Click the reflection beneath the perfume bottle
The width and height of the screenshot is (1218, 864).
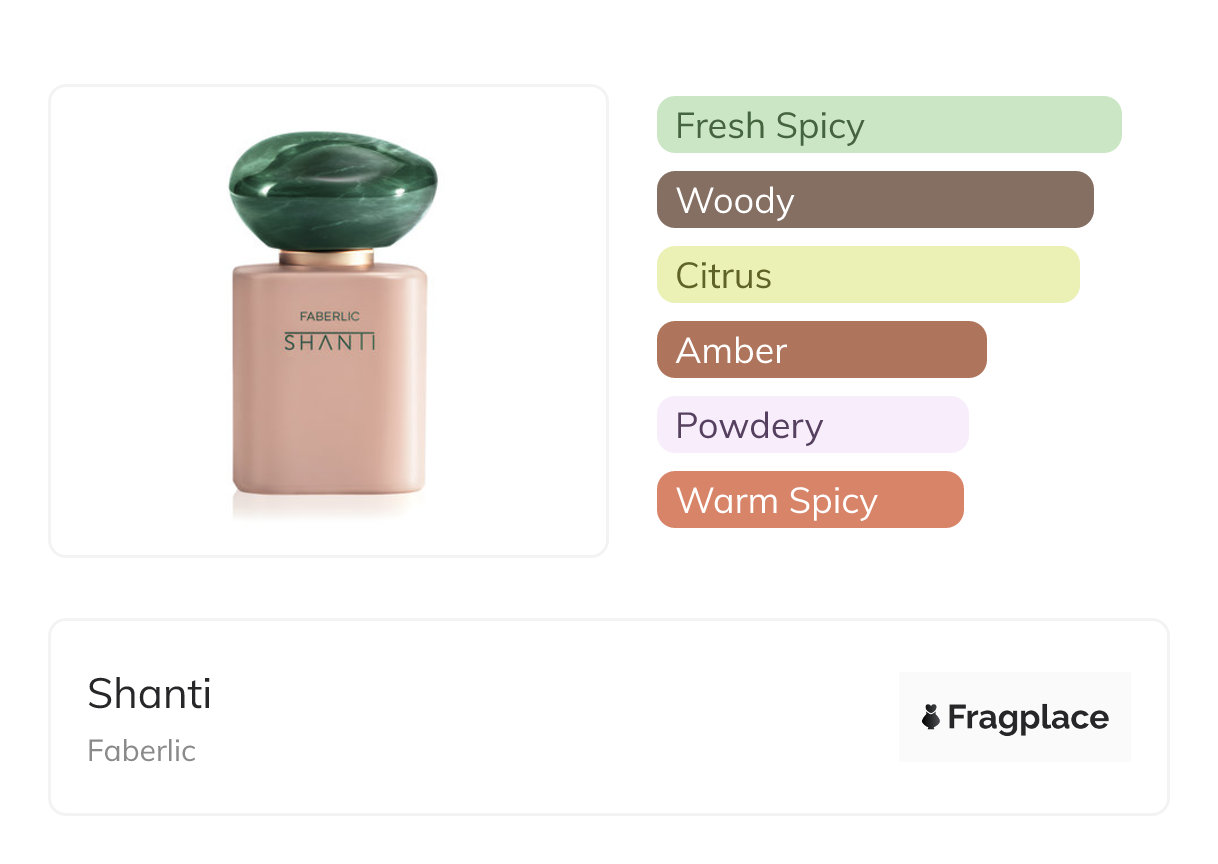tap(329, 507)
